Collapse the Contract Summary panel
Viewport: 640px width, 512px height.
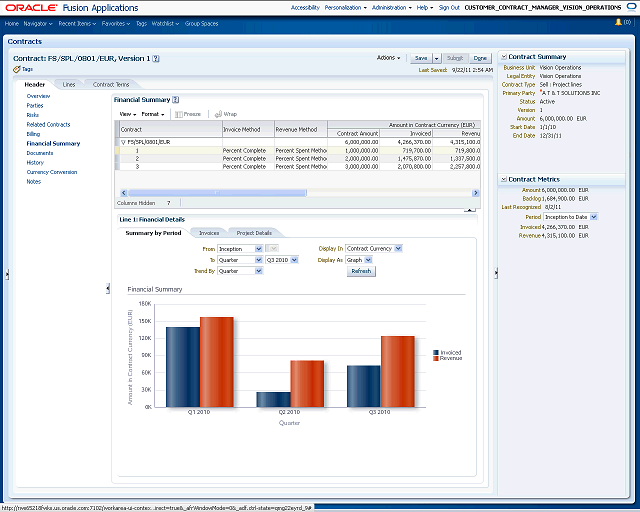(x=504, y=57)
